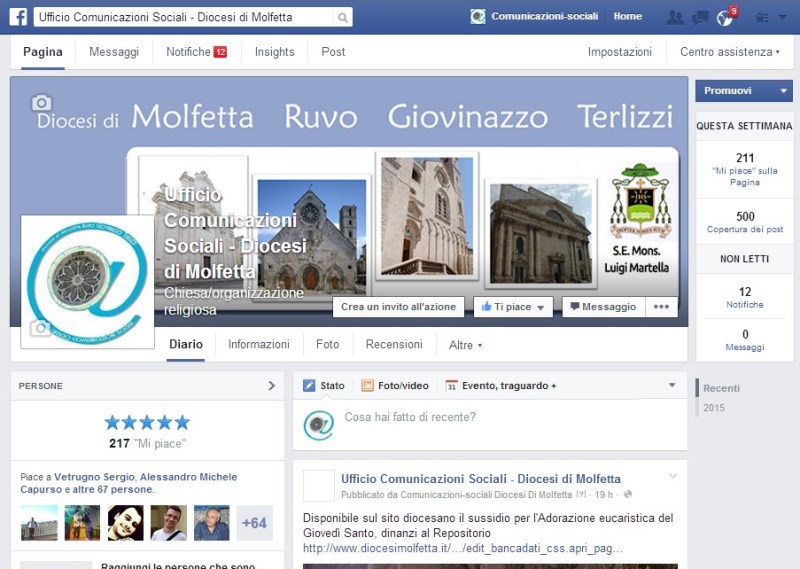The width and height of the screenshot is (800, 569).
Task: Switch to the Insights tab
Action: (274, 52)
